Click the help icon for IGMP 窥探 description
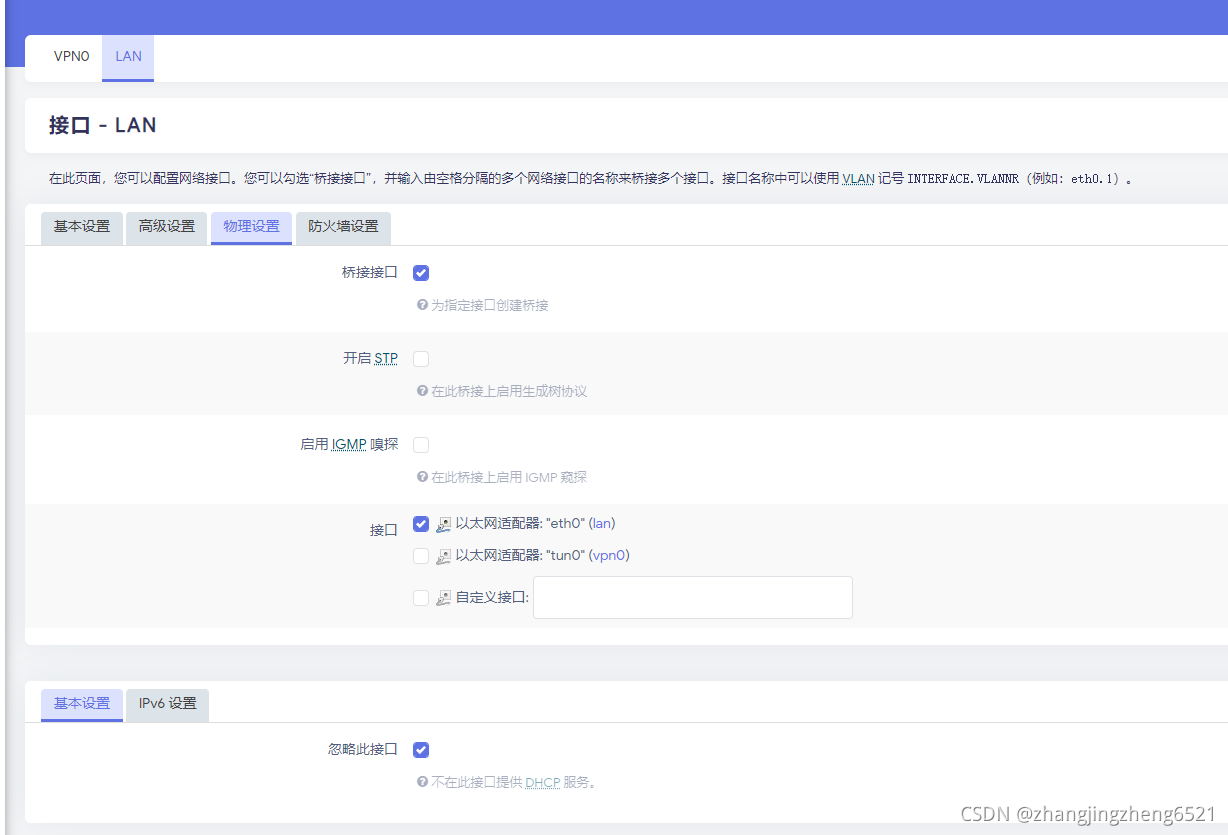This screenshot has width=1228, height=835. [x=421, y=477]
